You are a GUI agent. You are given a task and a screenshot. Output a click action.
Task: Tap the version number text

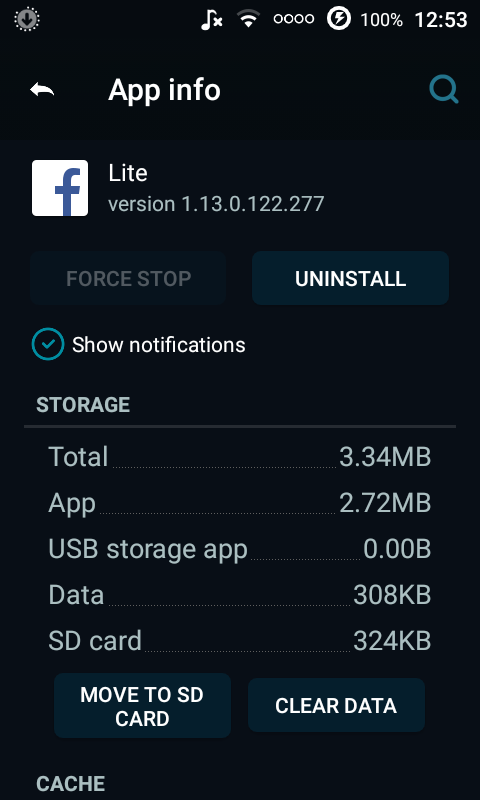[x=216, y=204]
